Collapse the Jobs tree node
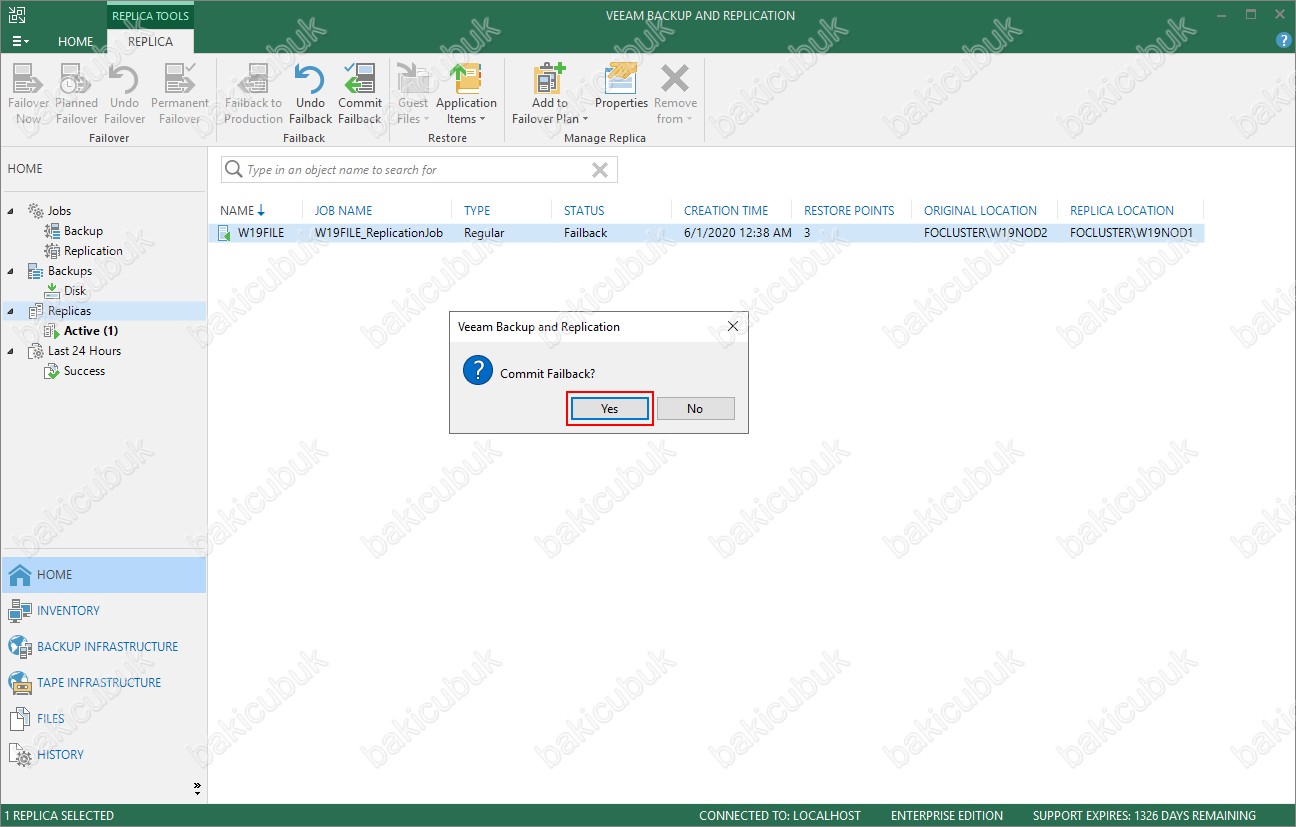Image resolution: width=1296 pixels, height=827 pixels. coord(12,211)
